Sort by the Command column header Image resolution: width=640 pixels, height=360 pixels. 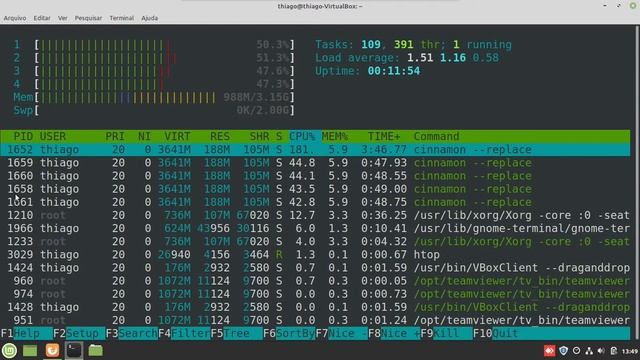coord(436,136)
